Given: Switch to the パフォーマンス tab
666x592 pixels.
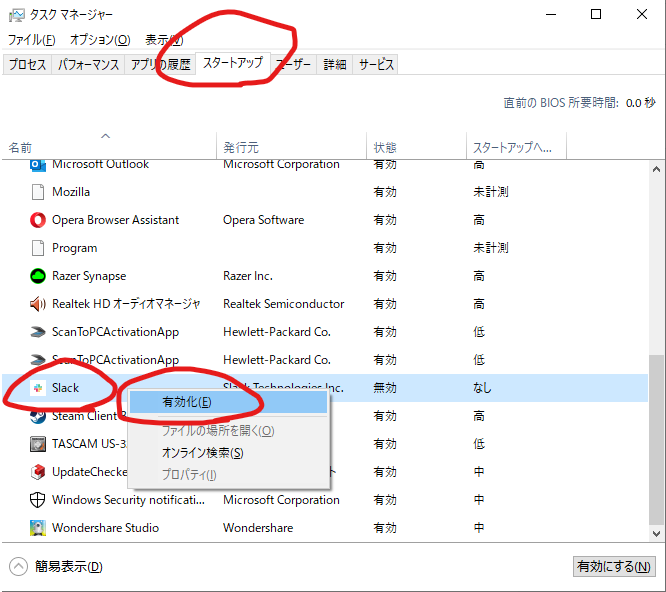Looking at the screenshot, I should (88, 65).
